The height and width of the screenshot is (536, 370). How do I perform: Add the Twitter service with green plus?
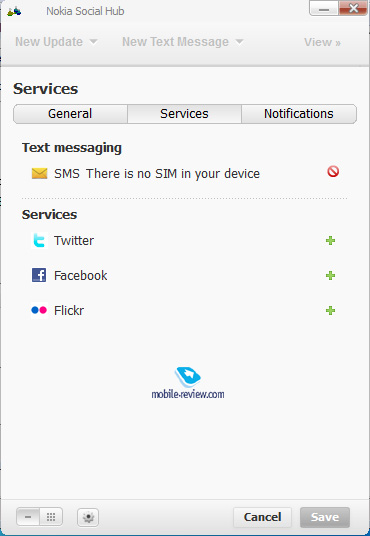click(x=330, y=241)
